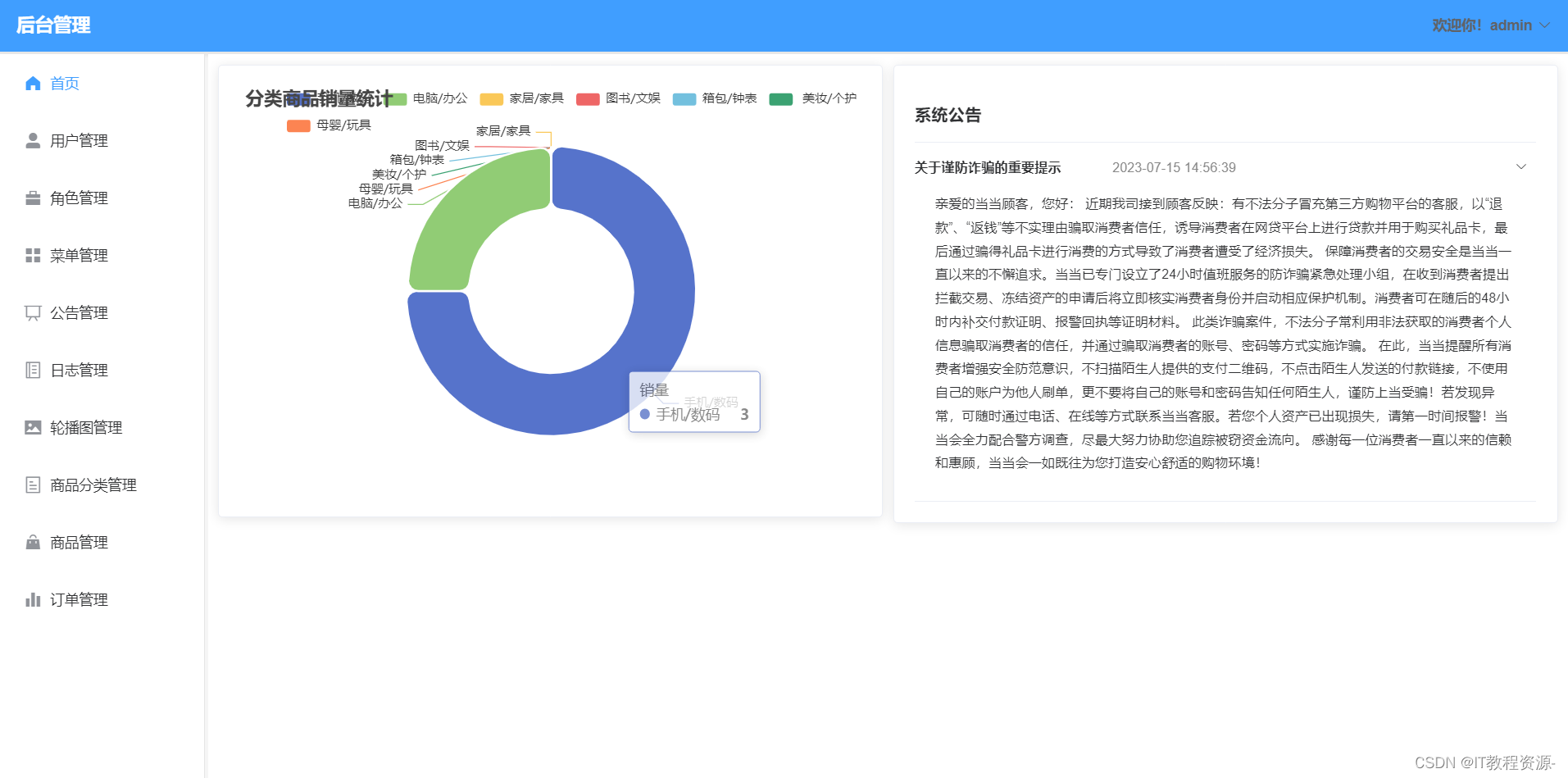Open the 商品分类管理 menu item

click(102, 485)
